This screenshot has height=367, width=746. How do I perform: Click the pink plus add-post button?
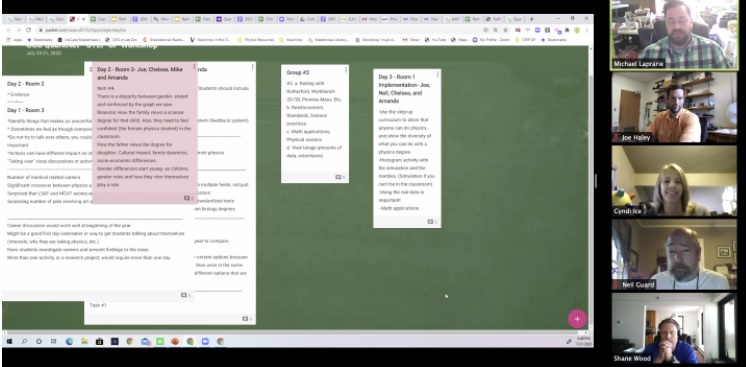click(577, 319)
